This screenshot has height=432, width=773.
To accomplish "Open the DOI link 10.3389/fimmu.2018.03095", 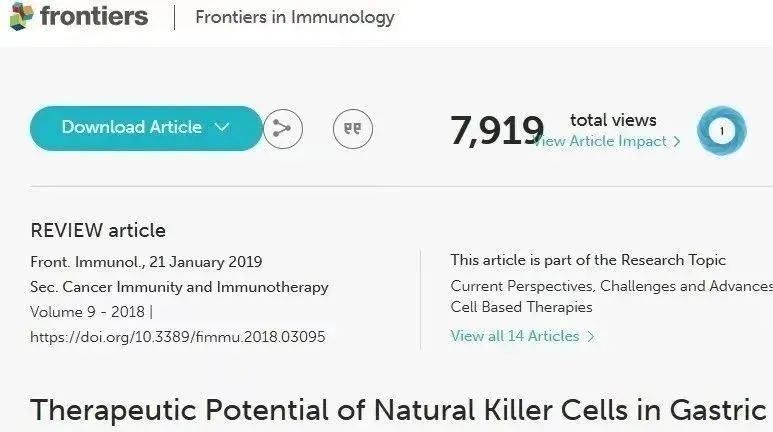I will [177, 337].
